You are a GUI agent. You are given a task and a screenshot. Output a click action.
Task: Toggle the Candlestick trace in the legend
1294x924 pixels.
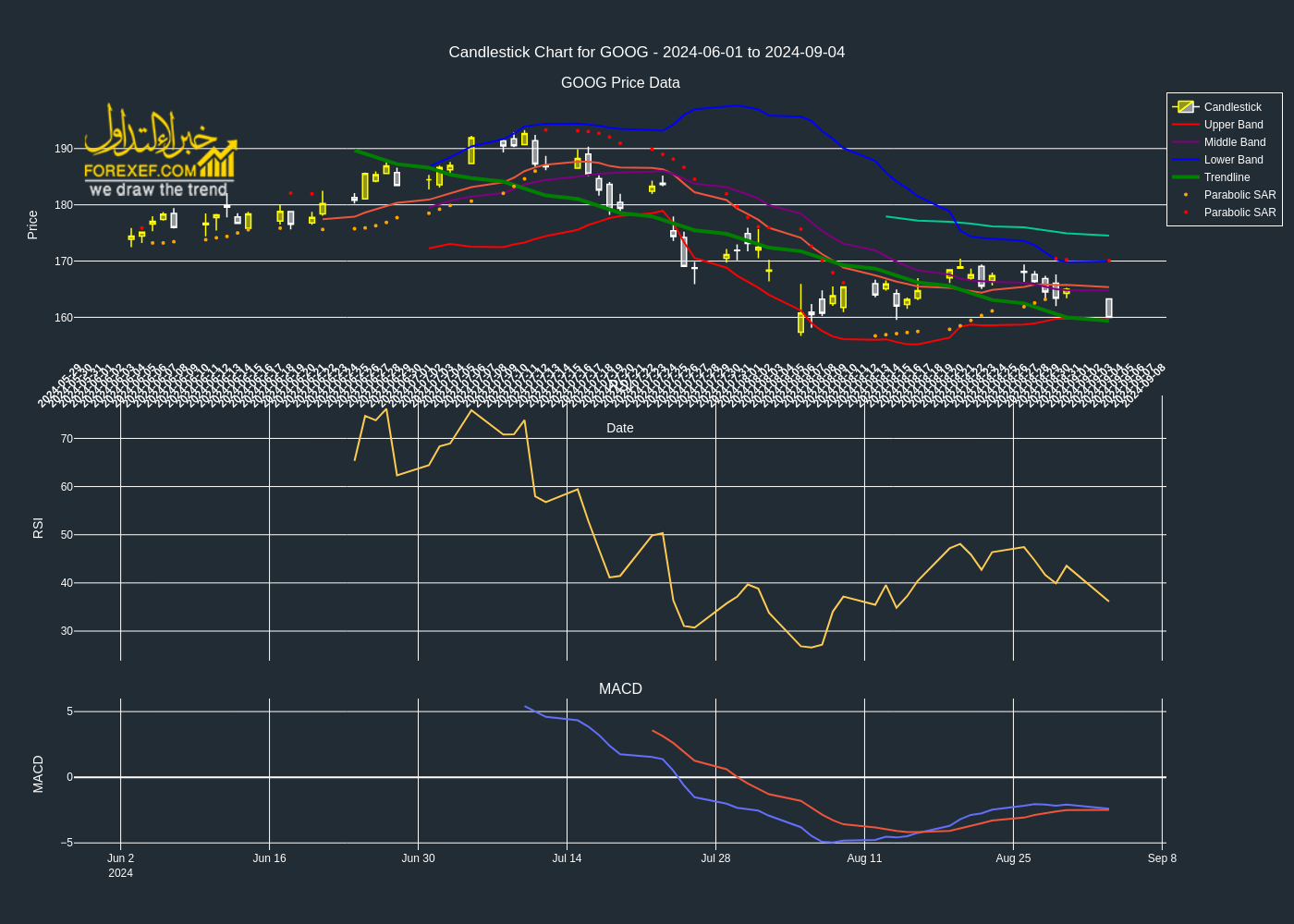[1226, 107]
